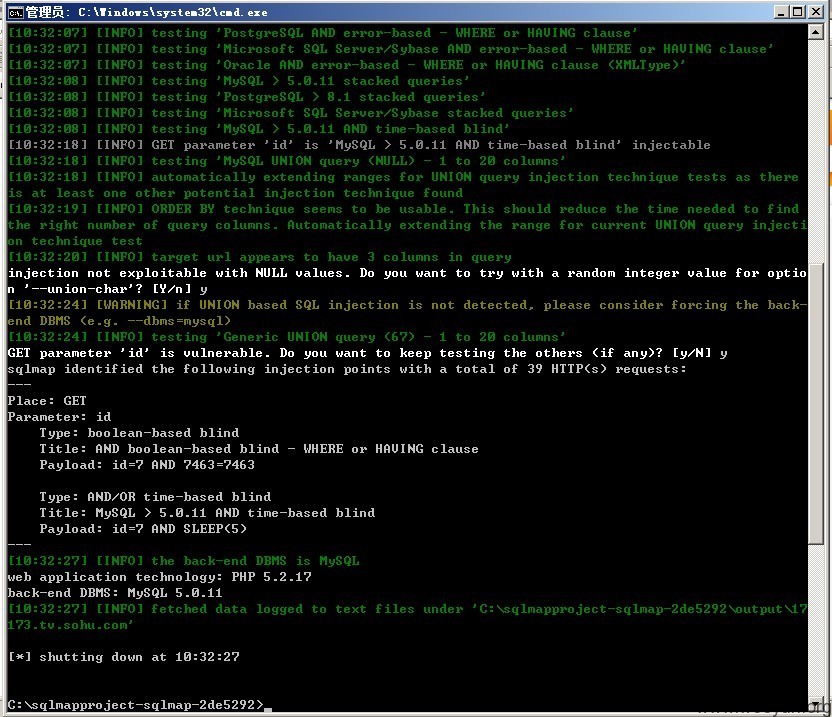The width and height of the screenshot is (832, 717).
Task: Click 'GET parameter 'id' is vulnerable' prompt line
Action: tap(367, 353)
